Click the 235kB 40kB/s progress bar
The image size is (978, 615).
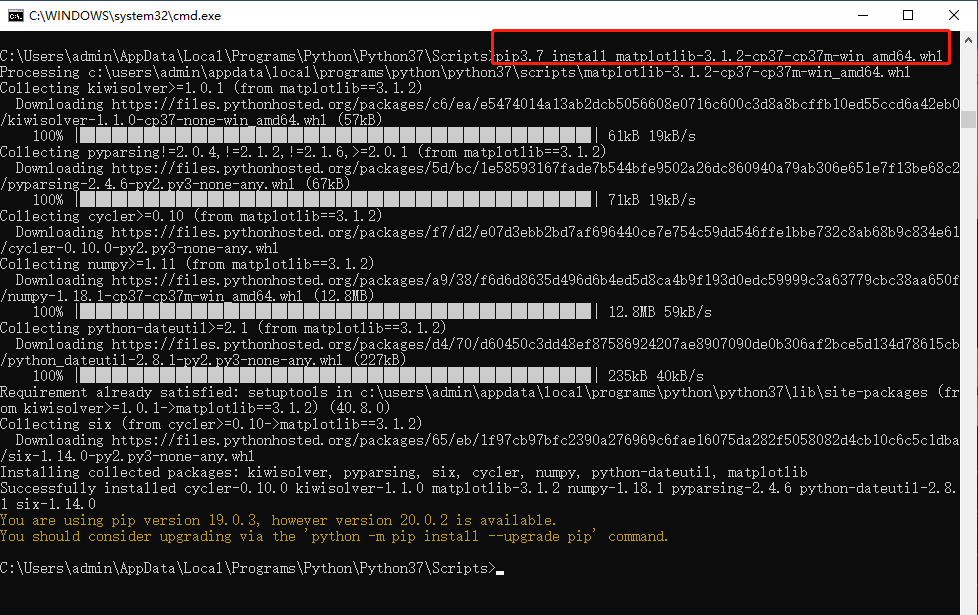click(336, 375)
